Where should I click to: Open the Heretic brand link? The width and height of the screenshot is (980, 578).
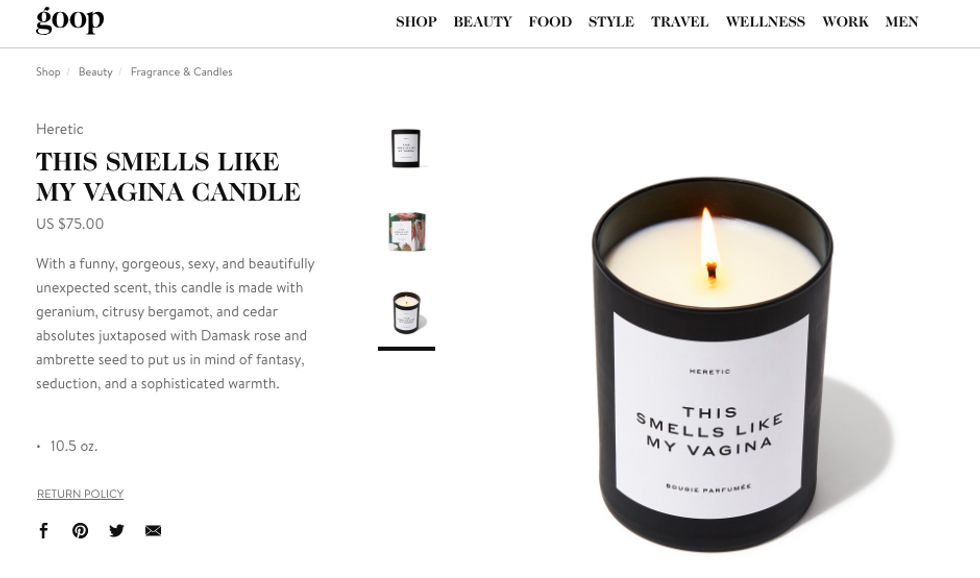click(x=59, y=129)
